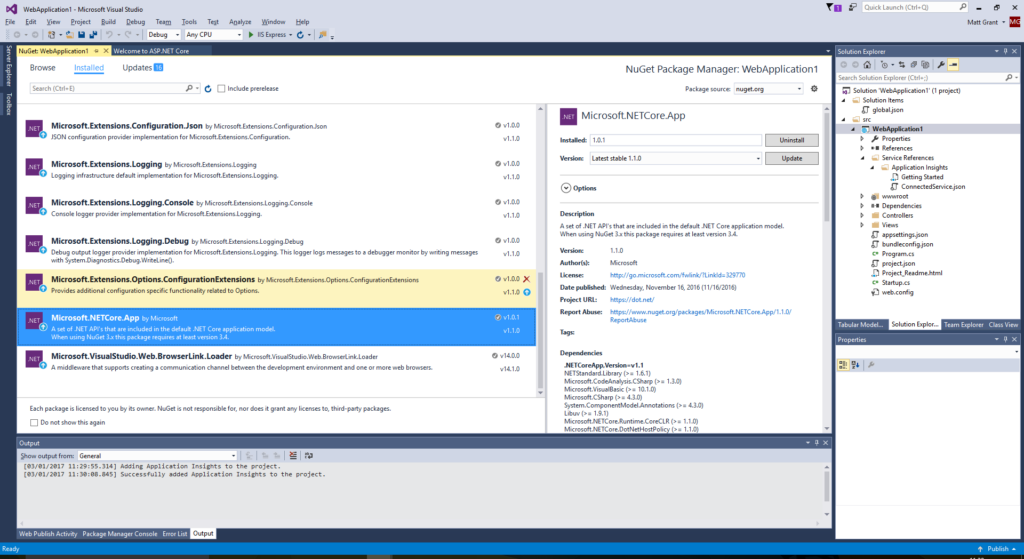This screenshot has width=1024, height=559.
Task: Refresh the NuGet package list
Action: 208,88
